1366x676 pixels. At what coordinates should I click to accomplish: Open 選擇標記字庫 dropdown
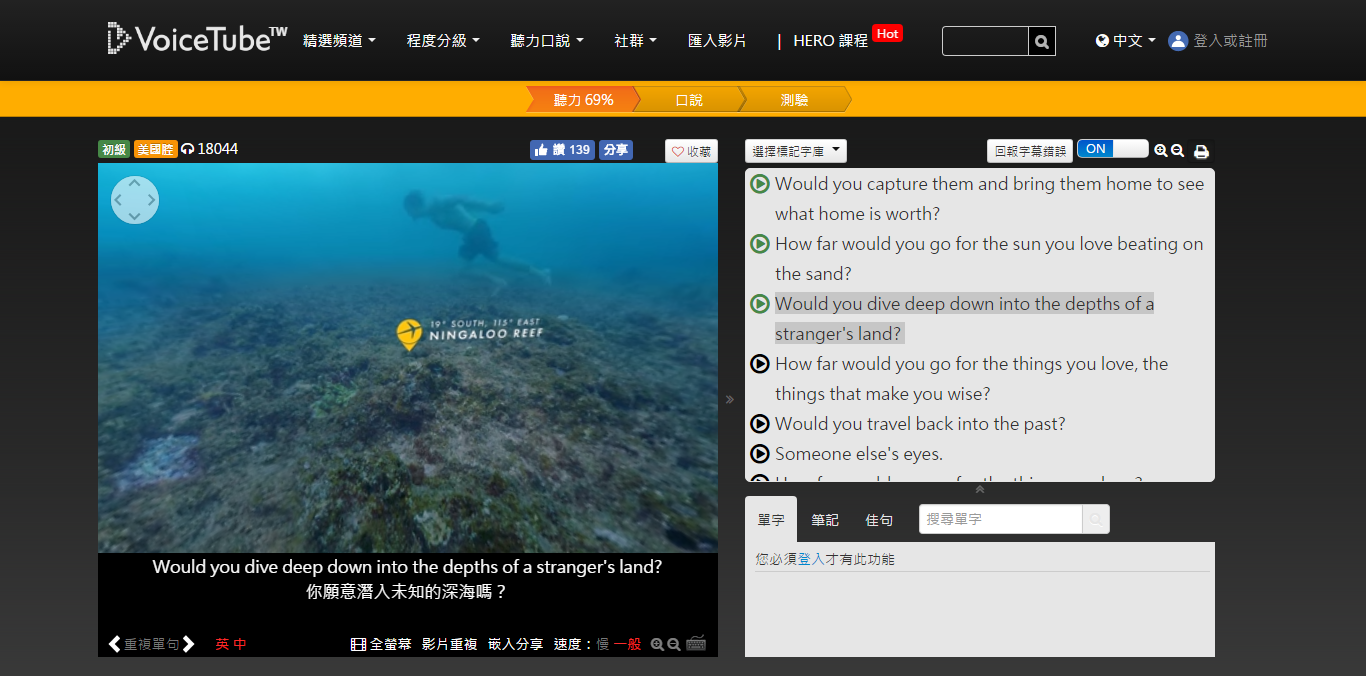(796, 151)
